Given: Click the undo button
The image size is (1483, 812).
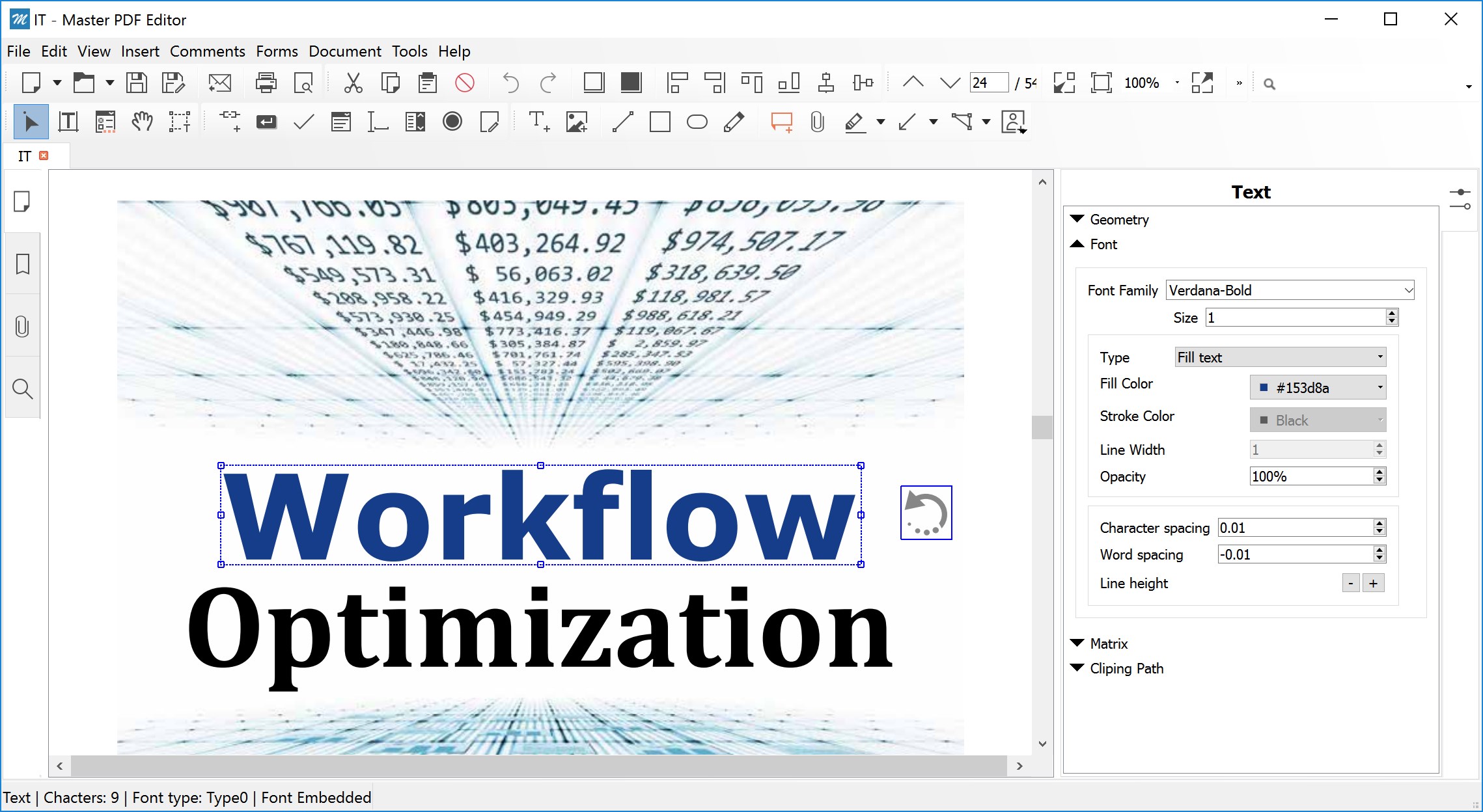Looking at the screenshot, I should pyautogui.click(x=509, y=84).
